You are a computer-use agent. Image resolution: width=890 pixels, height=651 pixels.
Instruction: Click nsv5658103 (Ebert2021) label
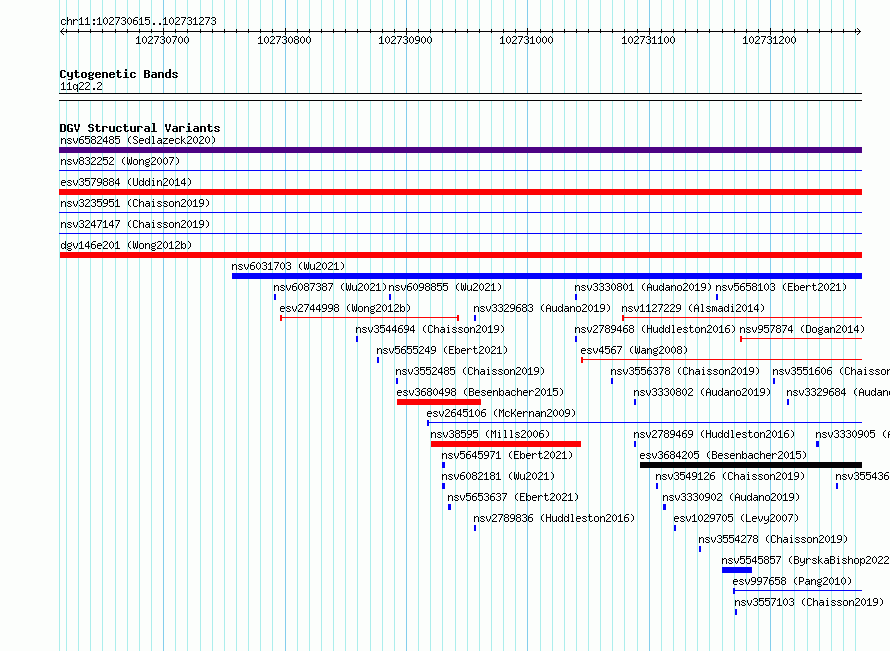(x=781, y=287)
